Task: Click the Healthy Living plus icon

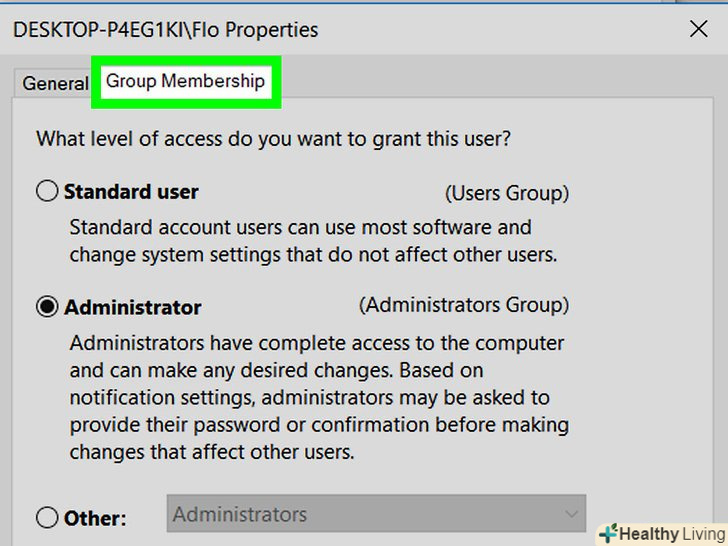Action: click(607, 534)
